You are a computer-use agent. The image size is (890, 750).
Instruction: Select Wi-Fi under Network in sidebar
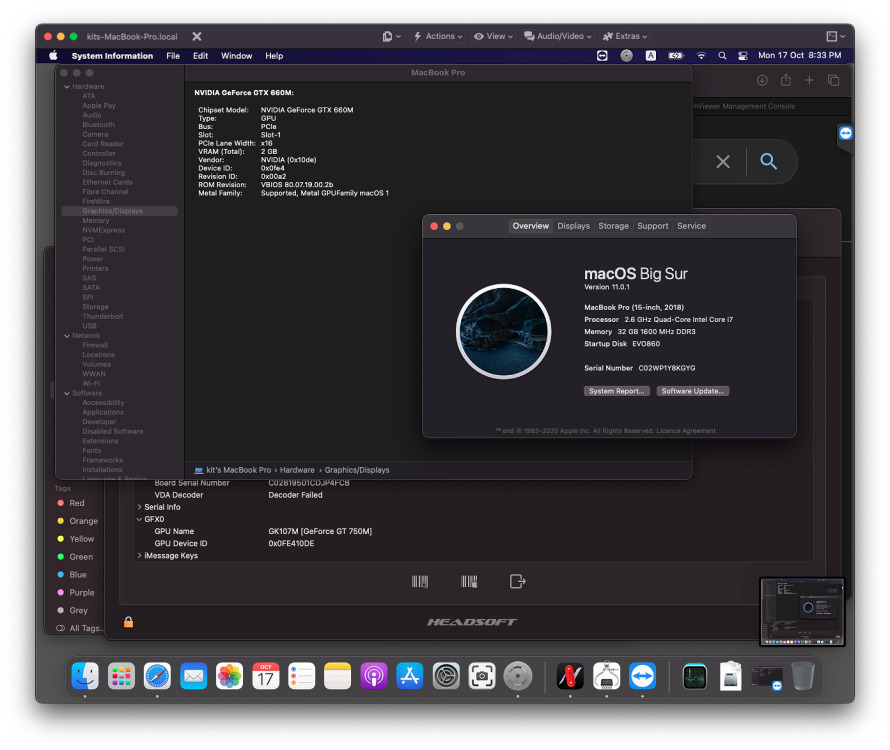point(91,384)
